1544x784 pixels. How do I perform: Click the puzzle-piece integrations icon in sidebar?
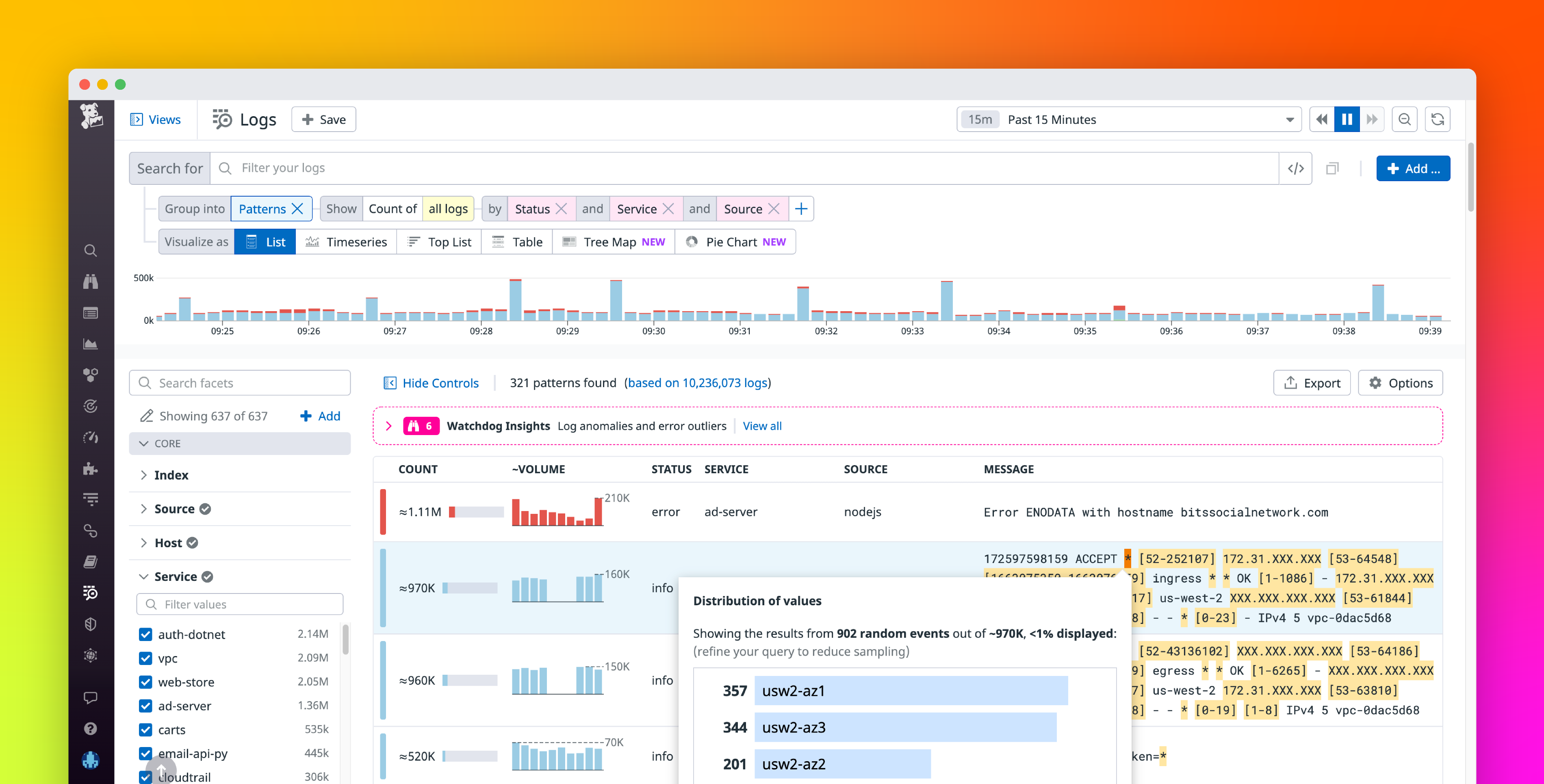point(91,469)
